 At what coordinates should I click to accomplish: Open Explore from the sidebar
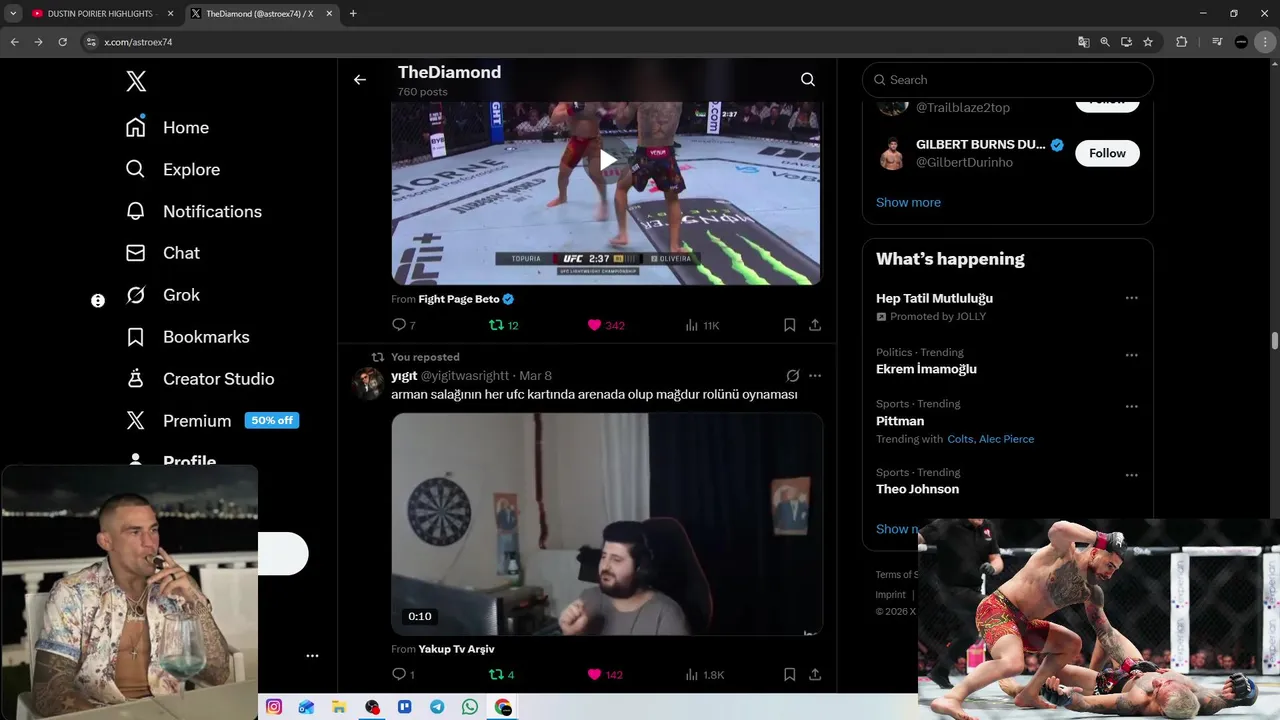tap(172, 170)
